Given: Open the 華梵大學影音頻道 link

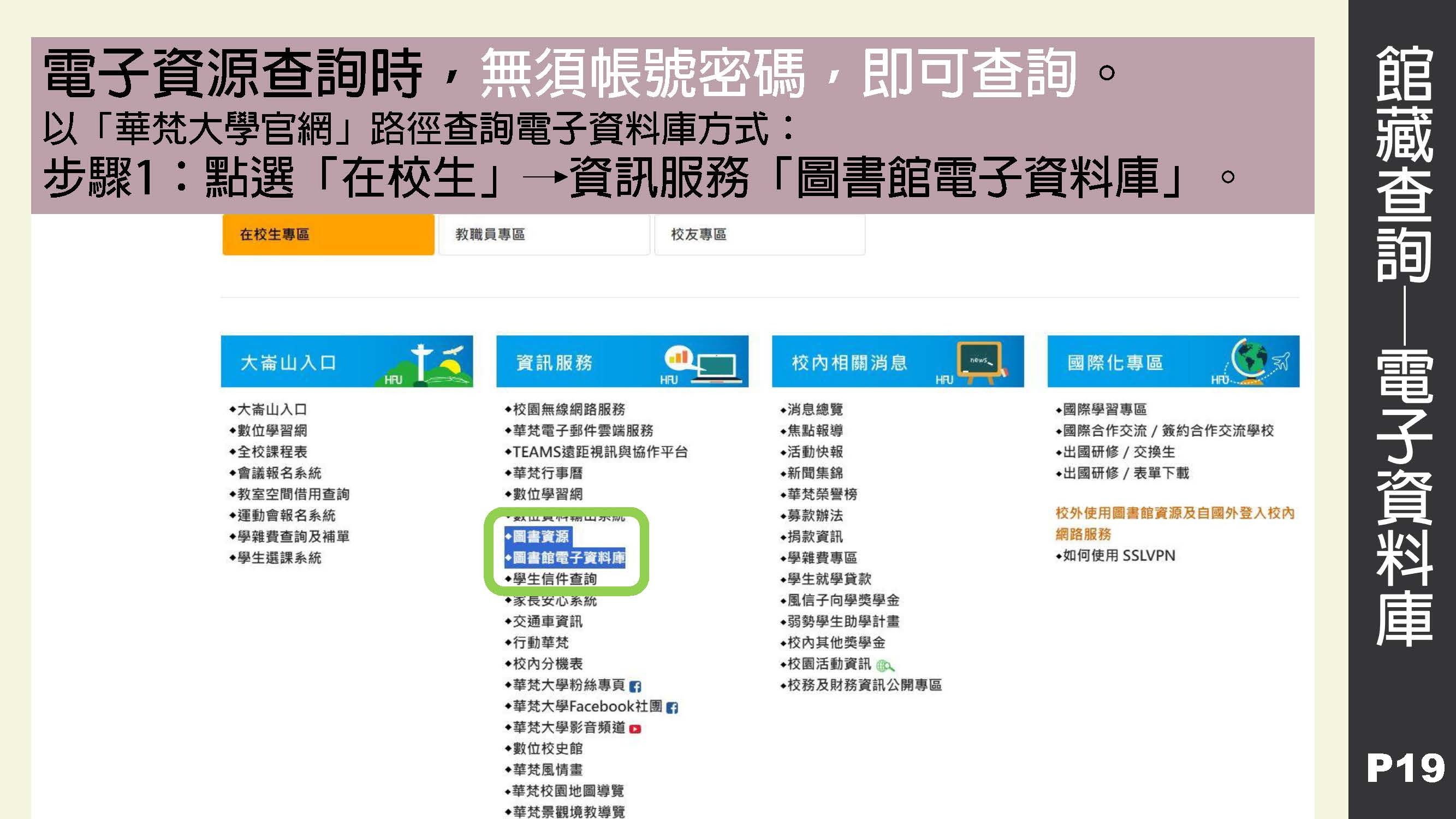Looking at the screenshot, I should pyautogui.click(x=569, y=727).
